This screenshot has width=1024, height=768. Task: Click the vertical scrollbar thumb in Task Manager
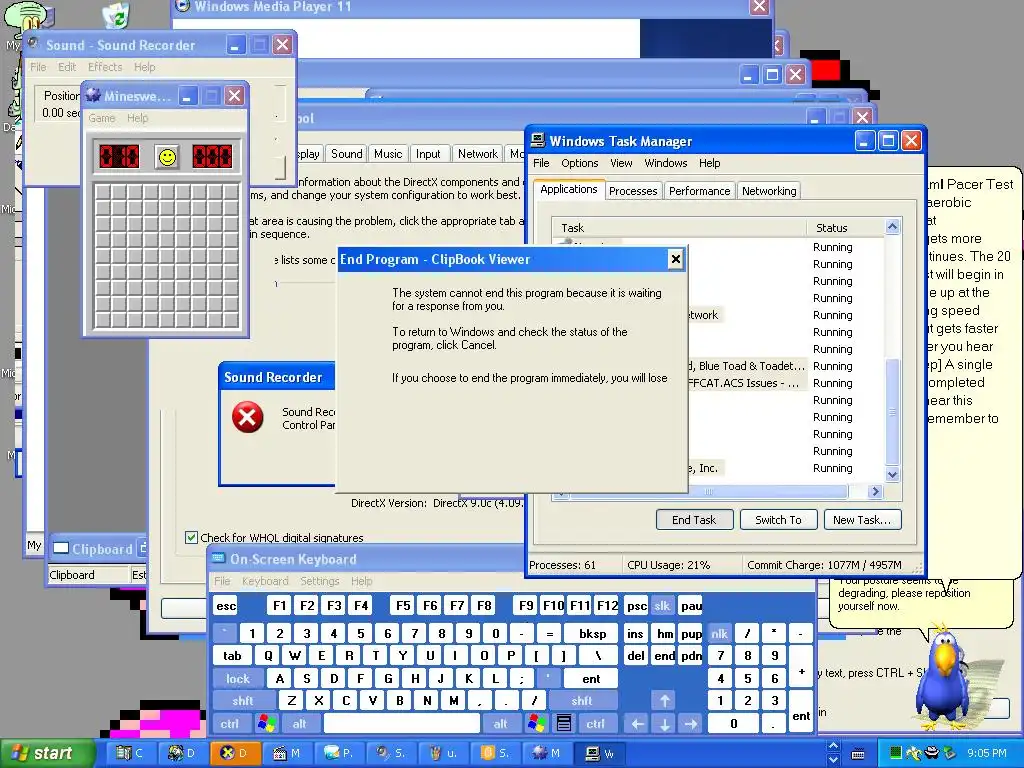click(892, 410)
